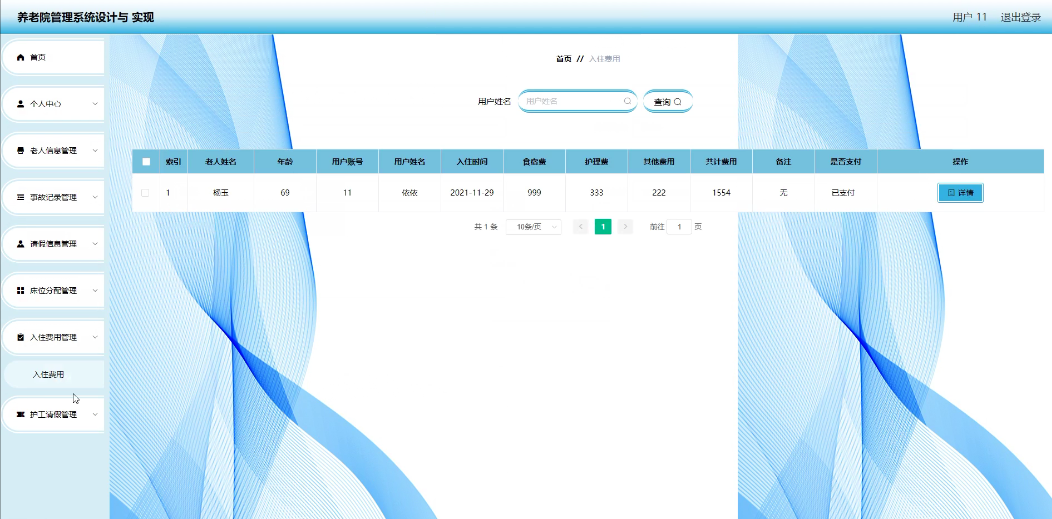This screenshot has width=1052, height=519.
Task: Click the 999 食宿费 cell
Action: pyautogui.click(x=534, y=192)
